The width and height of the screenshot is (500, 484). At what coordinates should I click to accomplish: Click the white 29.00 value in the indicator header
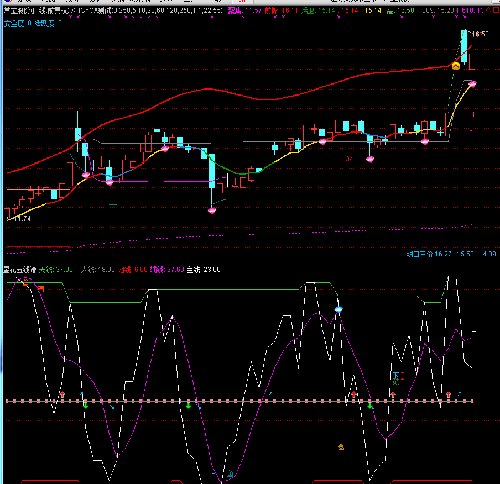coord(212,269)
